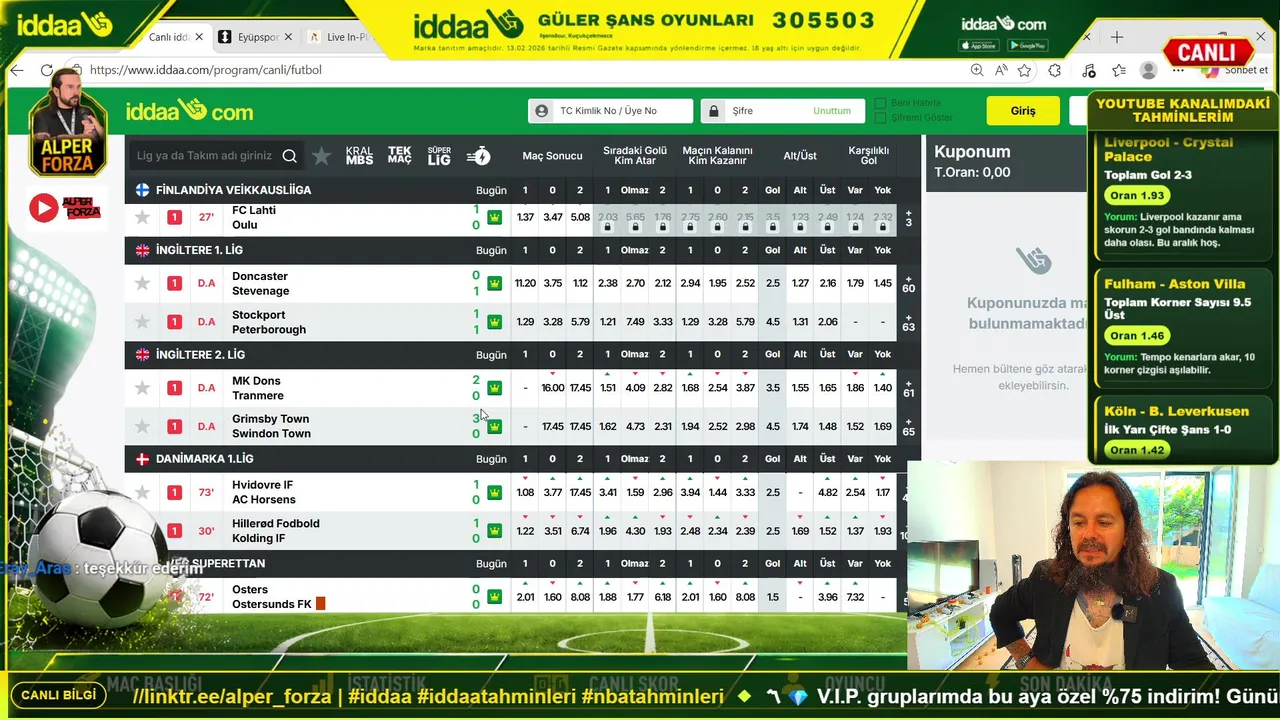
Task: Select the Alt/Üst market column header
Action: pos(800,156)
